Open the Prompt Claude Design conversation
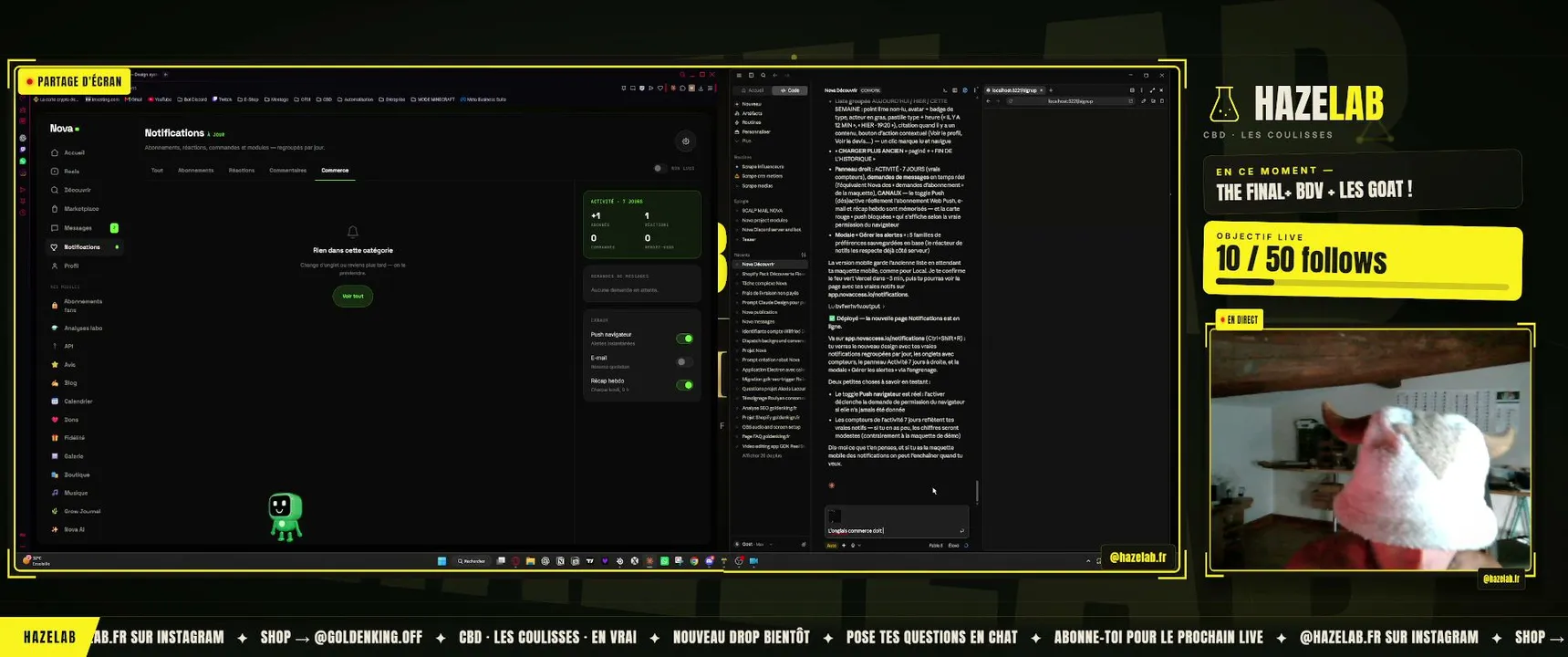The height and width of the screenshot is (657, 1568). click(771, 303)
